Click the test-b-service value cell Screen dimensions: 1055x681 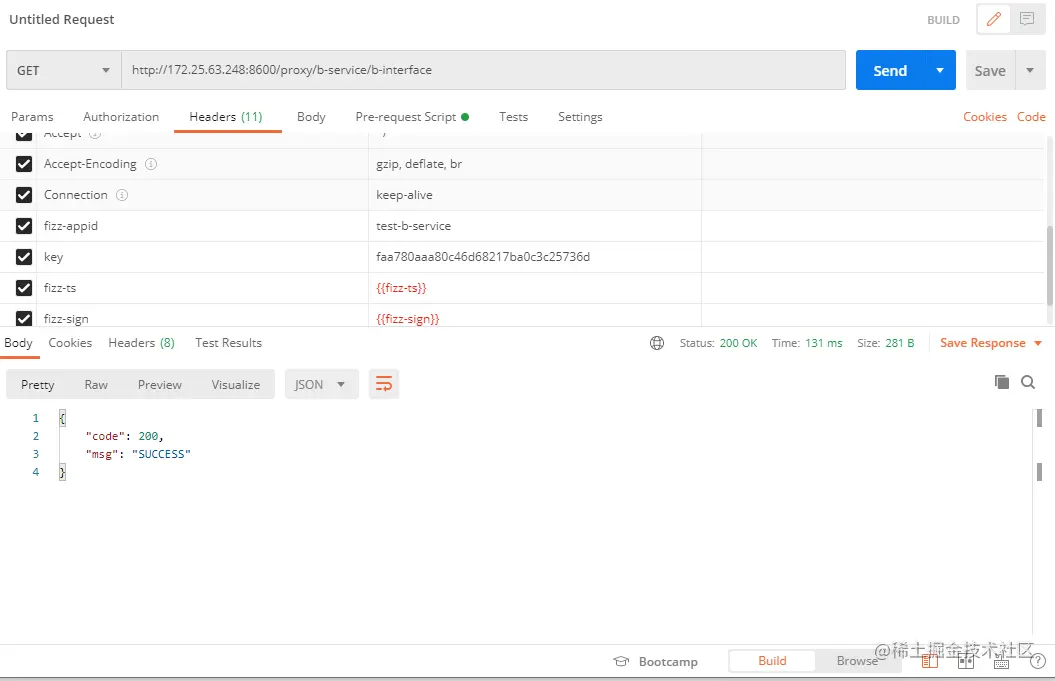(535, 225)
